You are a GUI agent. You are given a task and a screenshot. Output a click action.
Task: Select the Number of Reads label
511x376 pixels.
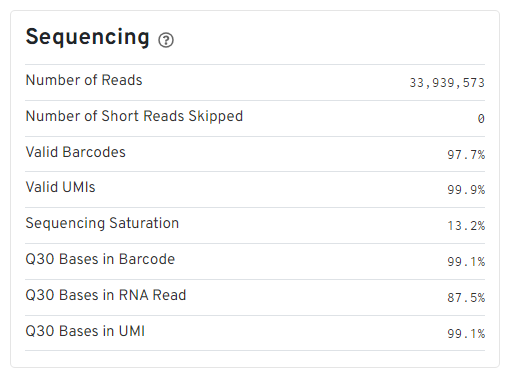[84, 80]
